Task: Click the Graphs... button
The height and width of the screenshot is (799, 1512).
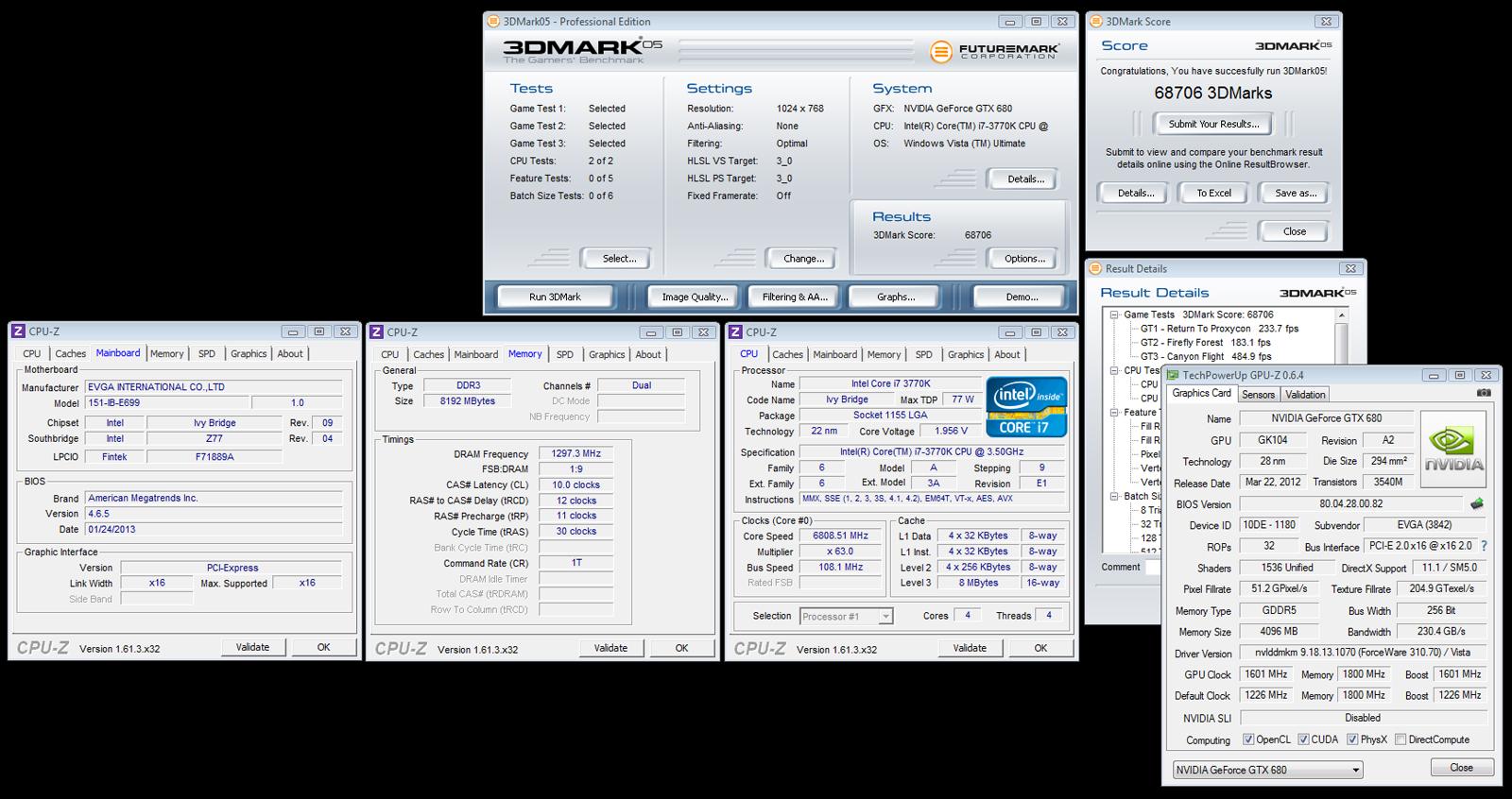Action: (896, 297)
